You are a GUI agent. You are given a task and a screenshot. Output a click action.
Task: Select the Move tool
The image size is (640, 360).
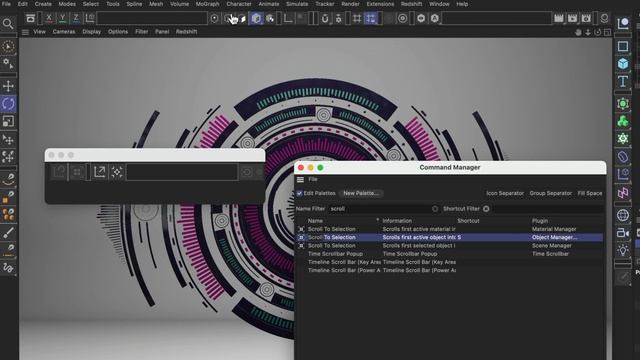click(8, 86)
